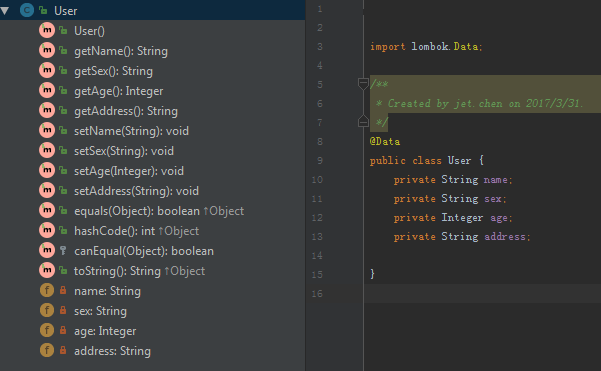Click method icon for toString()
601x371 pixels.
click(47, 270)
